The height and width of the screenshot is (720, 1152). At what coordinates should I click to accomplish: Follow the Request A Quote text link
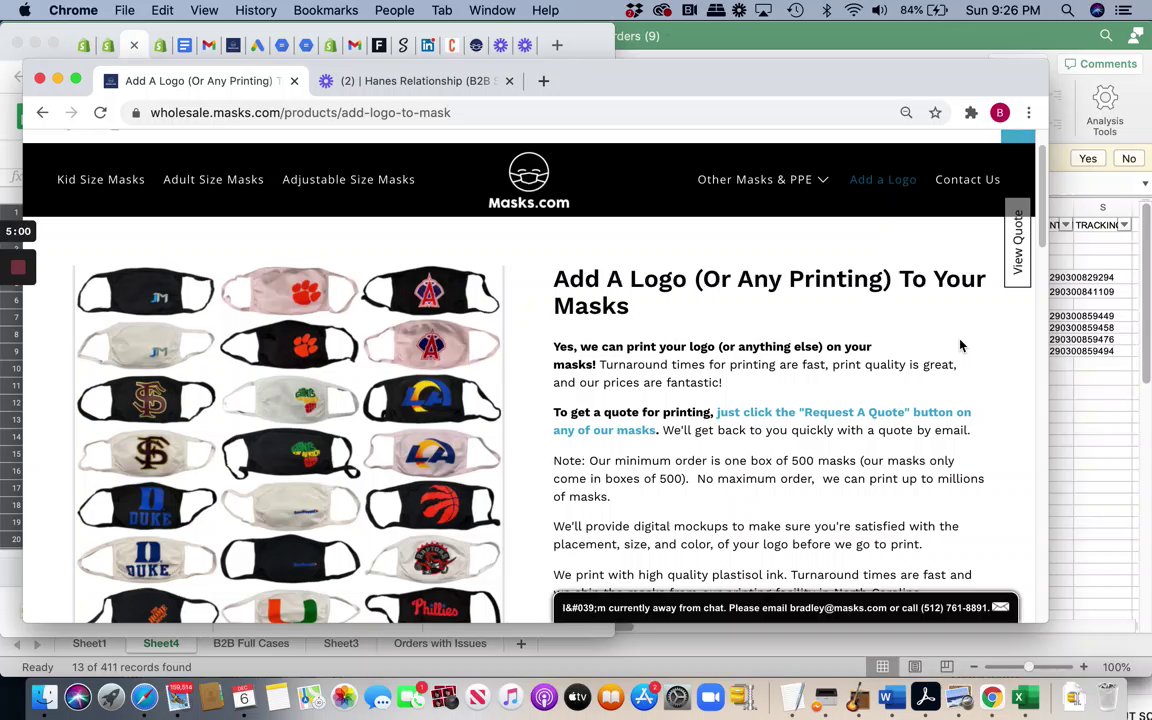pos(762,421)
